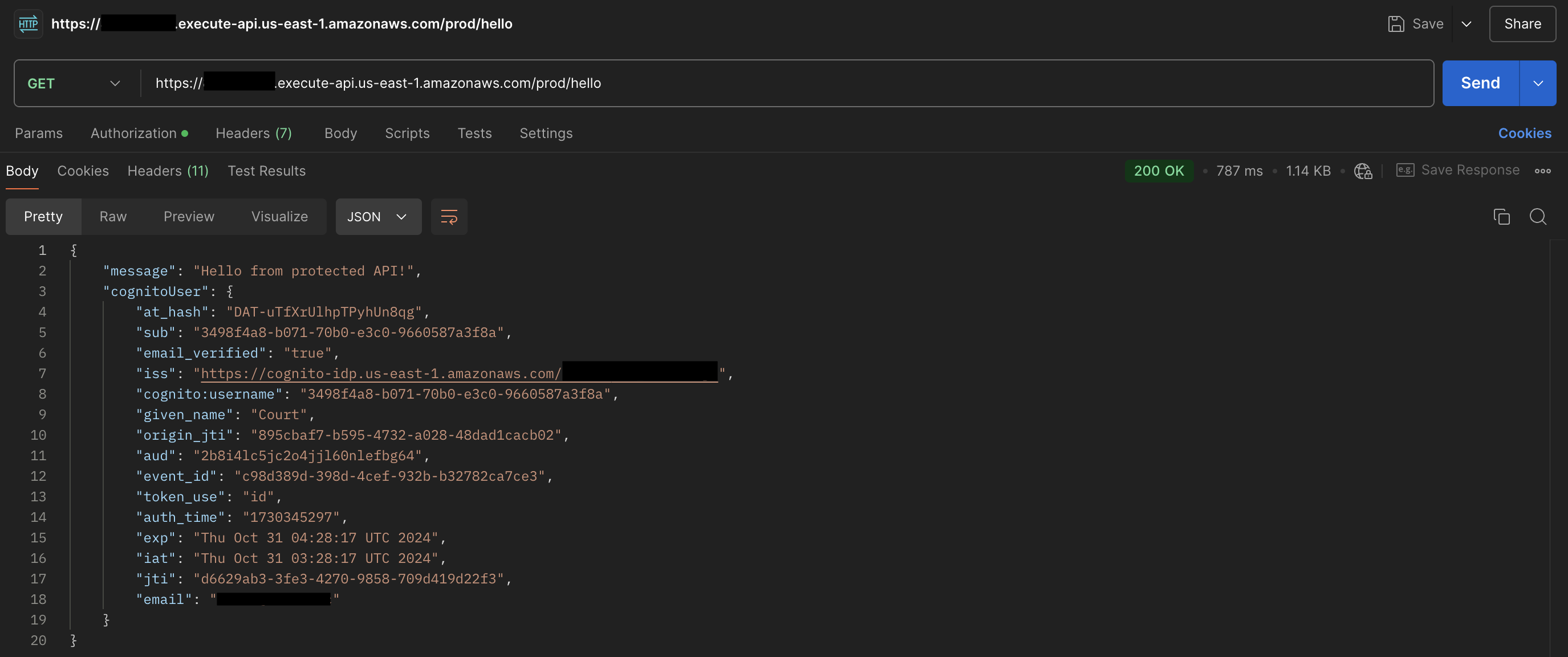Open the Params tab
The image size is (1568, 657).
point(39,133)
